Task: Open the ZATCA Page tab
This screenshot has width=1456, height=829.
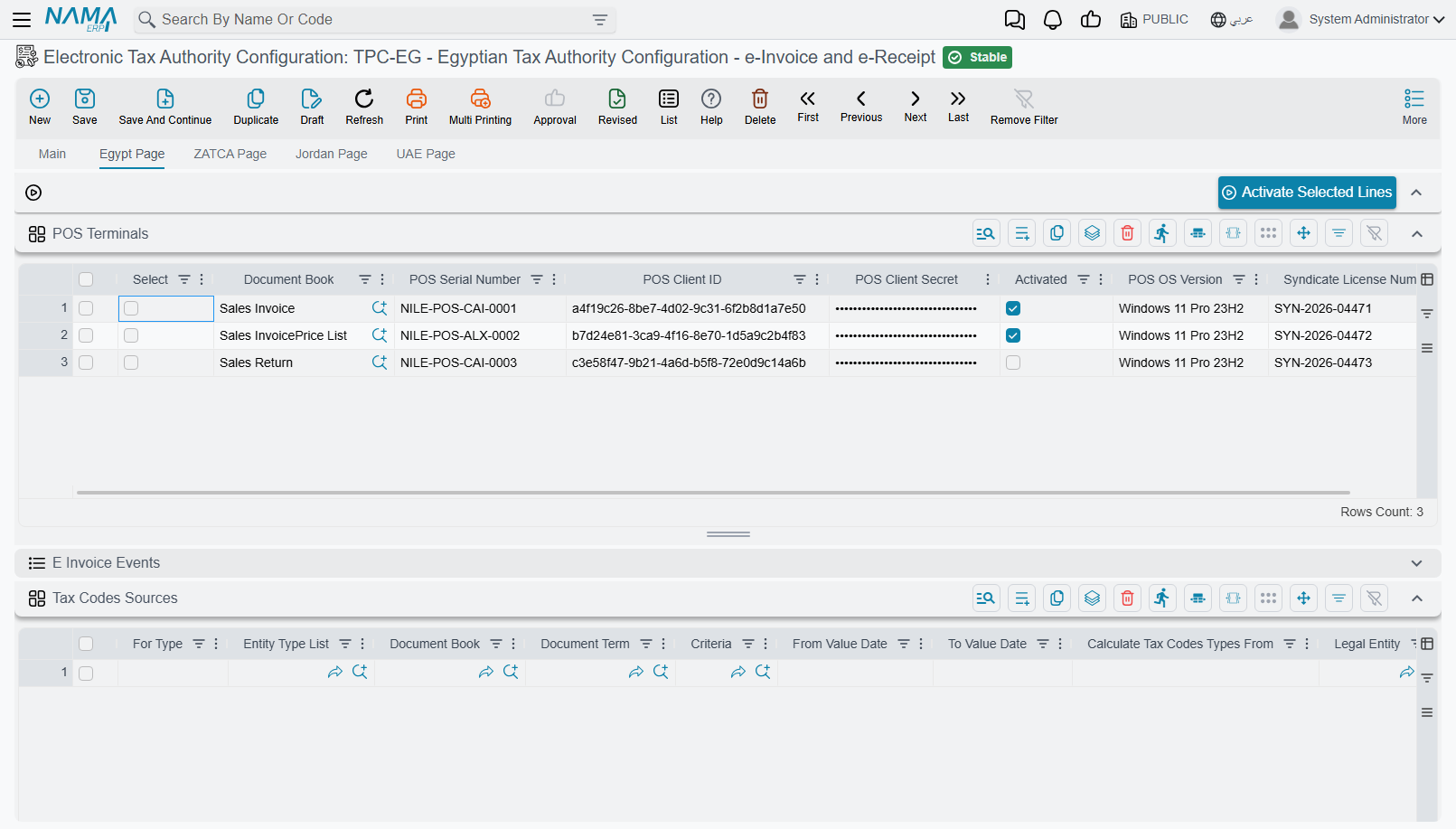Action: coord(230,154)
